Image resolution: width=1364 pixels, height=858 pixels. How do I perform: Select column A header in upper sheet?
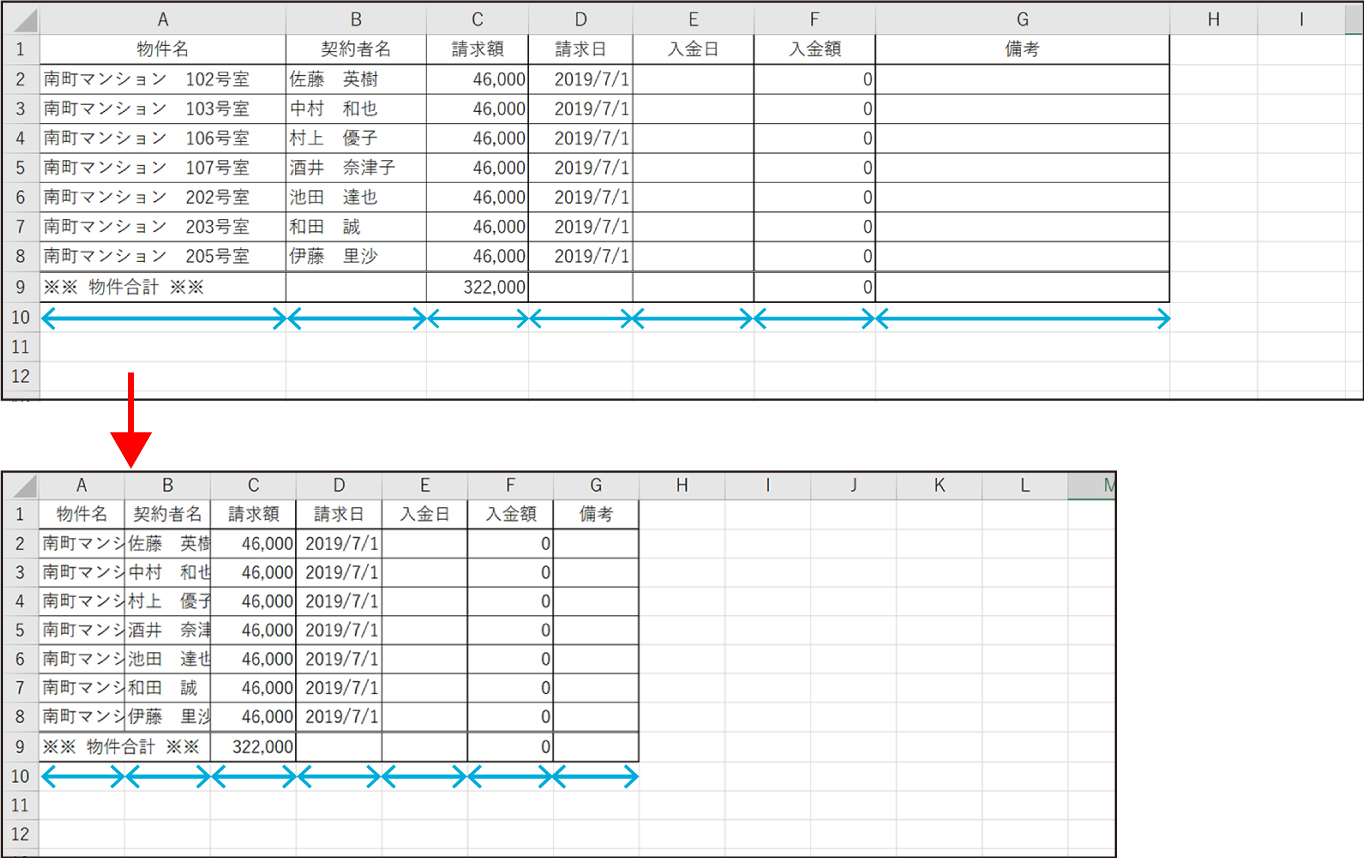pos(163,19)
